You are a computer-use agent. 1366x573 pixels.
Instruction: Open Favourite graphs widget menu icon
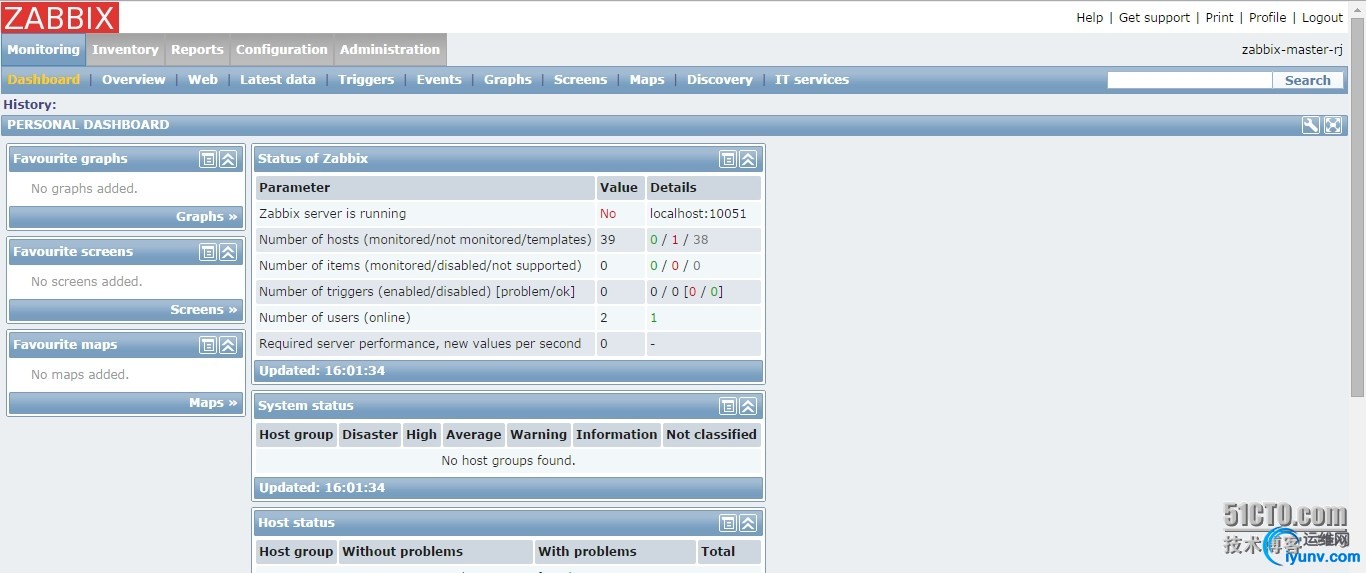pyautogui.click(x=207, y=159)
